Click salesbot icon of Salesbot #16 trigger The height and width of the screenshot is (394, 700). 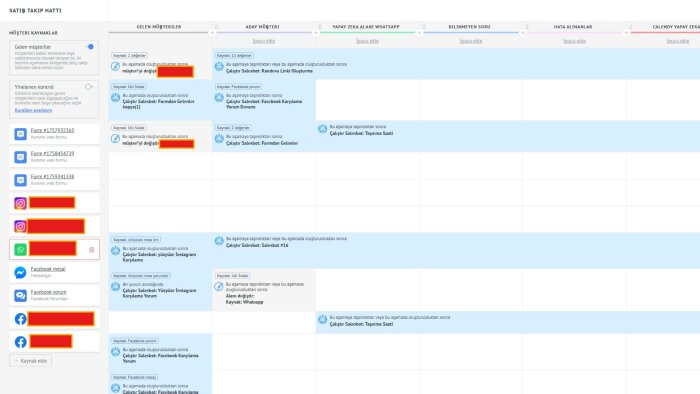tap(219, 241)
